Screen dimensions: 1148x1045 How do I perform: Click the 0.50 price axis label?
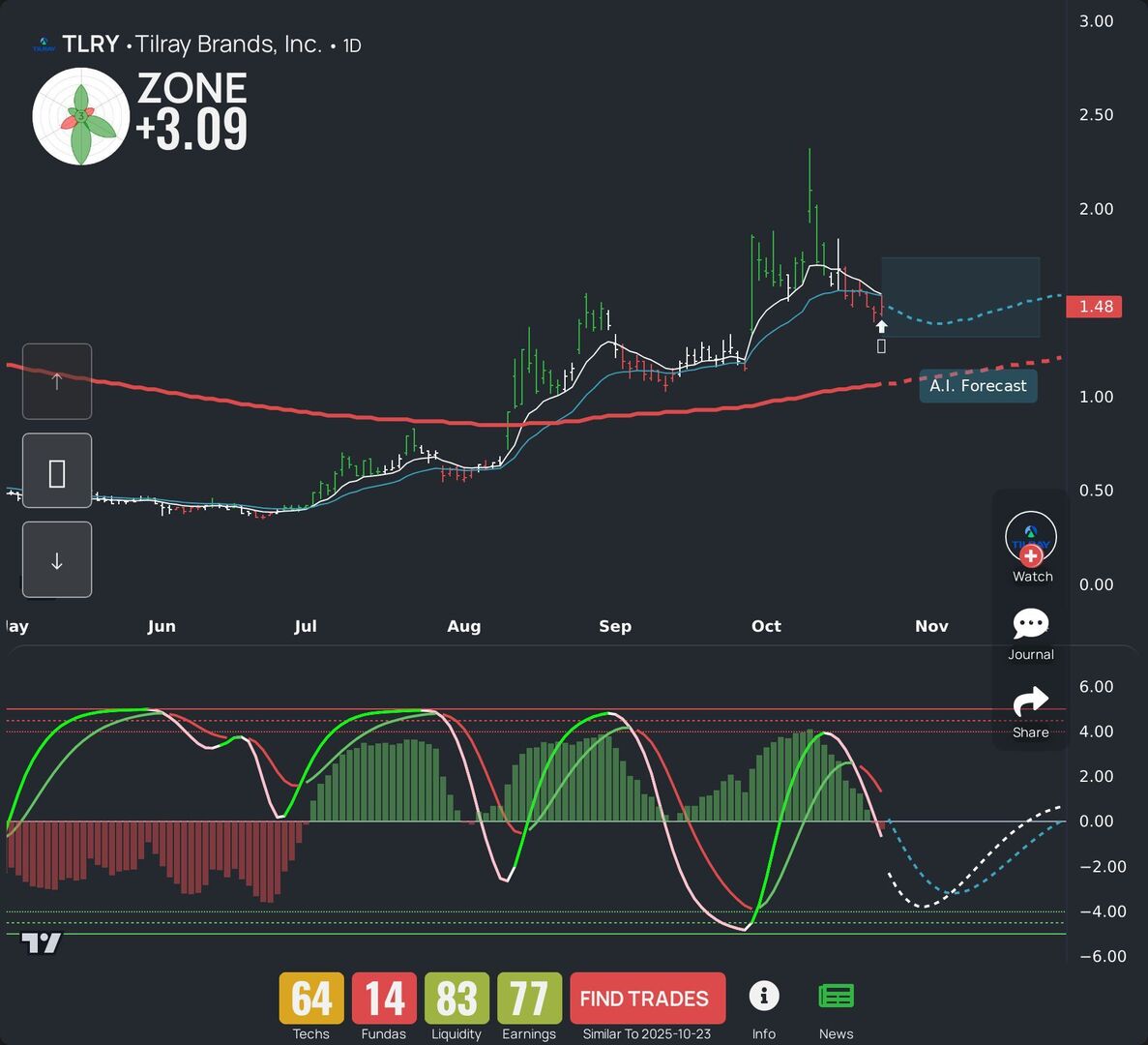[x=1096, y=491]
